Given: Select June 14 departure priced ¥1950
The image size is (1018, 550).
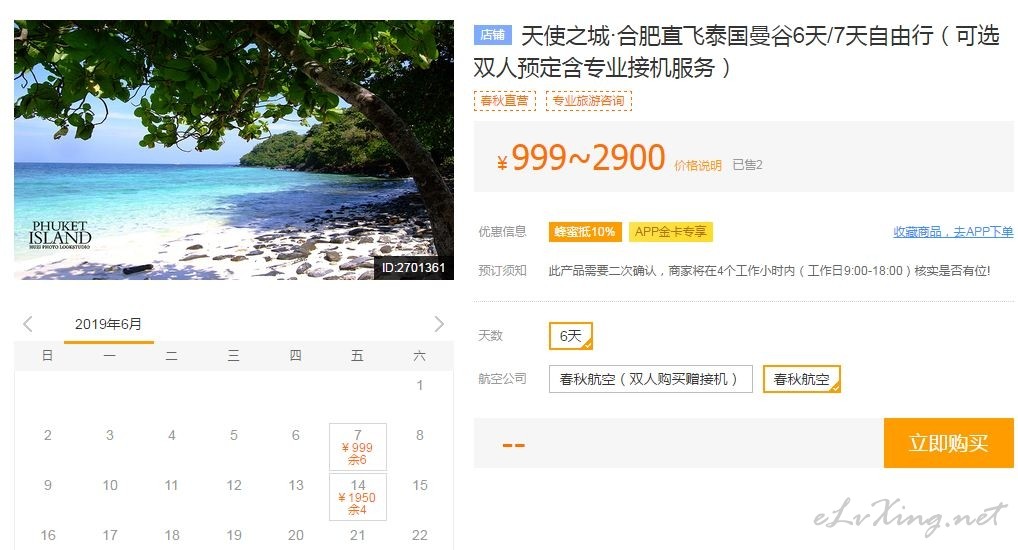Looking at the screenshot, I should pos(358,497).
